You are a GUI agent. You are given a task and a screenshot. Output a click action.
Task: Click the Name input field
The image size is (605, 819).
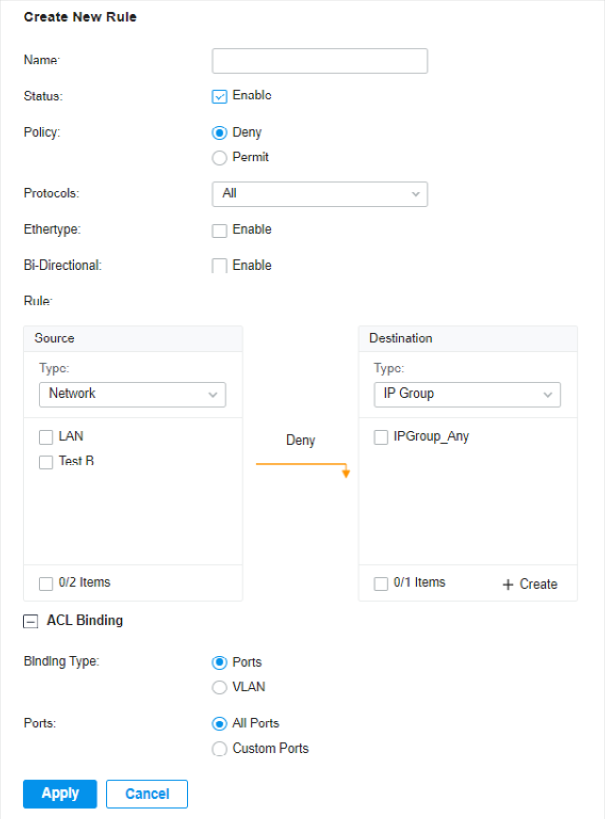pyautogui.click(x=320, y=61)
